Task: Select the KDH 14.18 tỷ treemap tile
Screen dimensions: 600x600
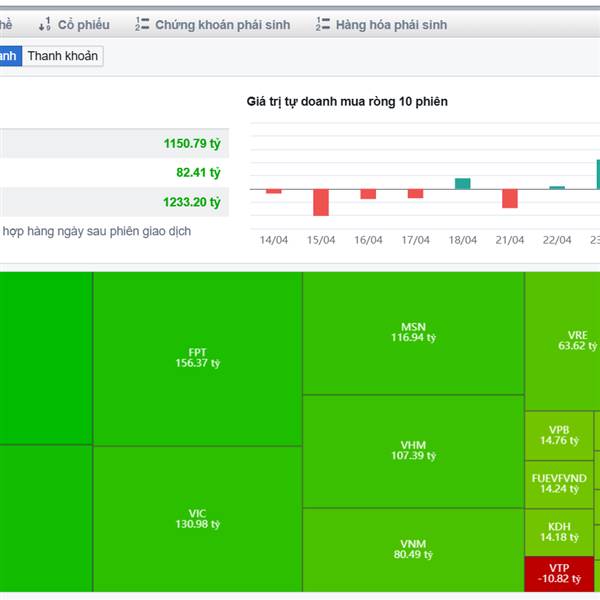Action: click(x=559, y=532)
